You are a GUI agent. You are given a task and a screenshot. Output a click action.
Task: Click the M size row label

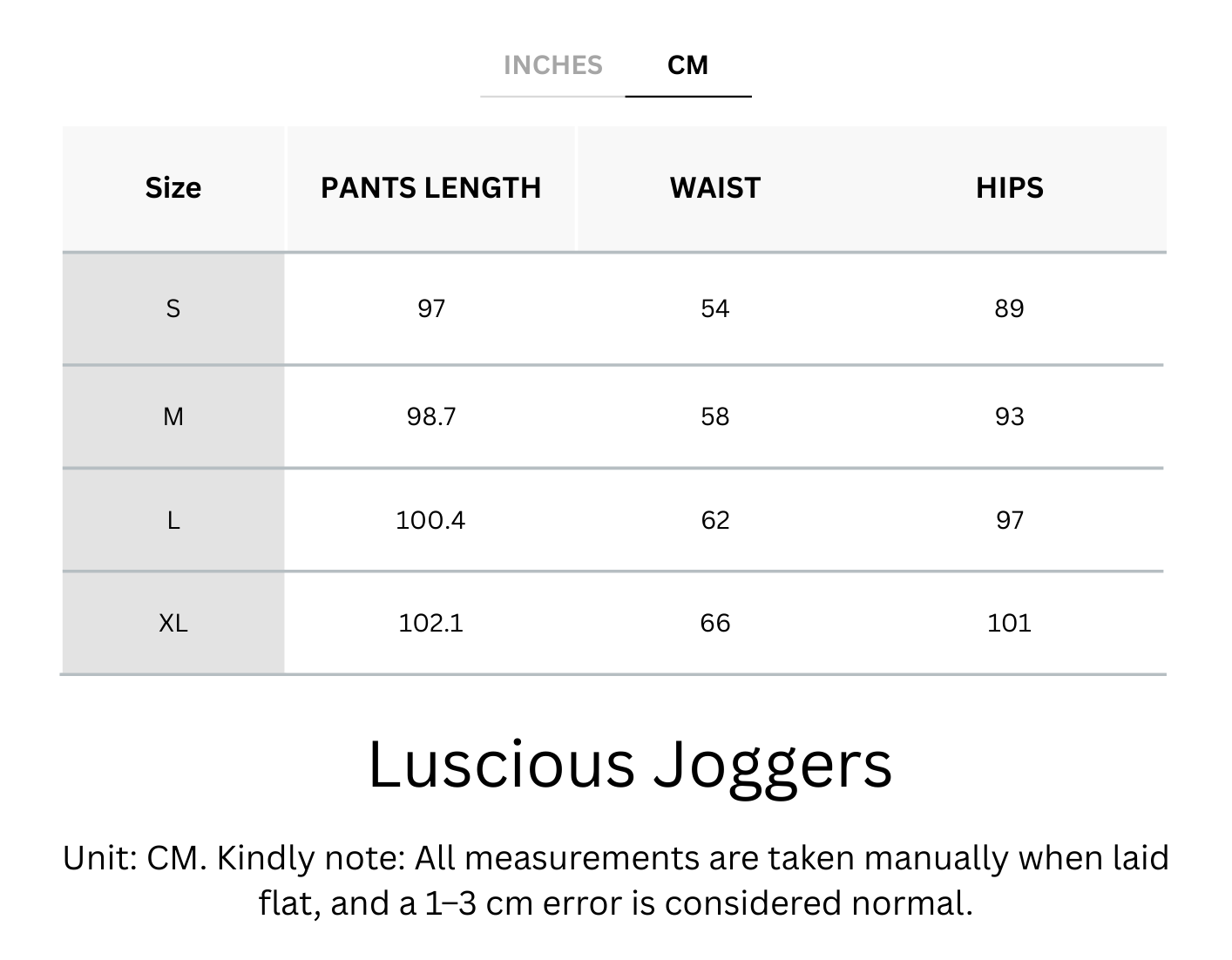click(173, 416)
